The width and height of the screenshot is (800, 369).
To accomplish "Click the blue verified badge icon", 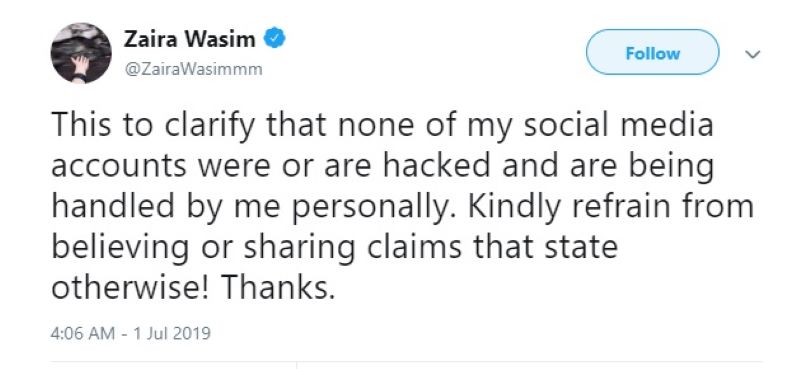I will coord(274,39).
